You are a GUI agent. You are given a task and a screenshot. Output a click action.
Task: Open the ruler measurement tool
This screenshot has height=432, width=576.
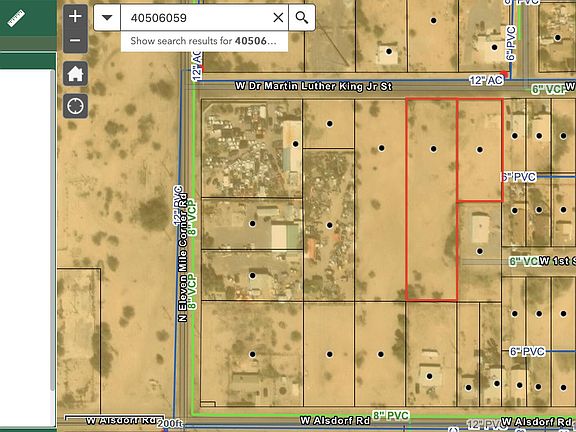(x=17, y=18)
